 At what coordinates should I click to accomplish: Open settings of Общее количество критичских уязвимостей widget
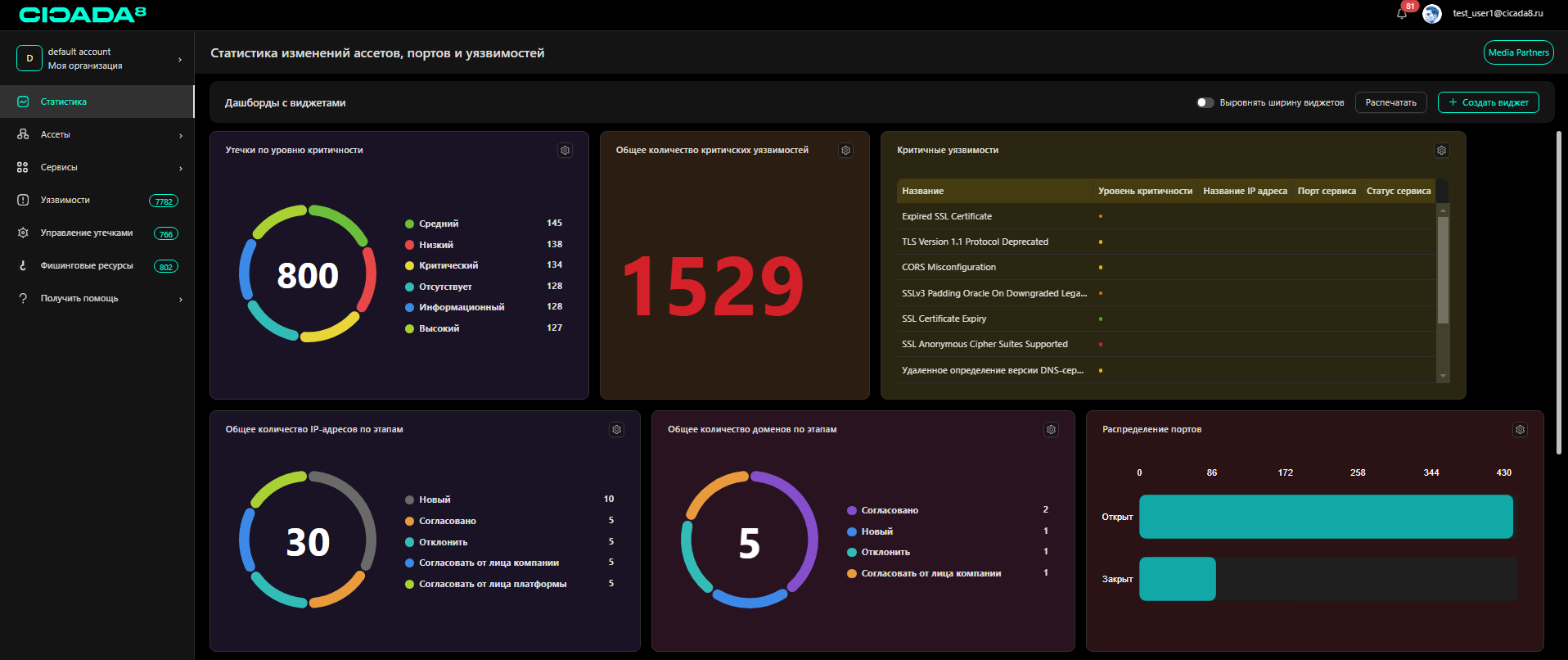845,151
